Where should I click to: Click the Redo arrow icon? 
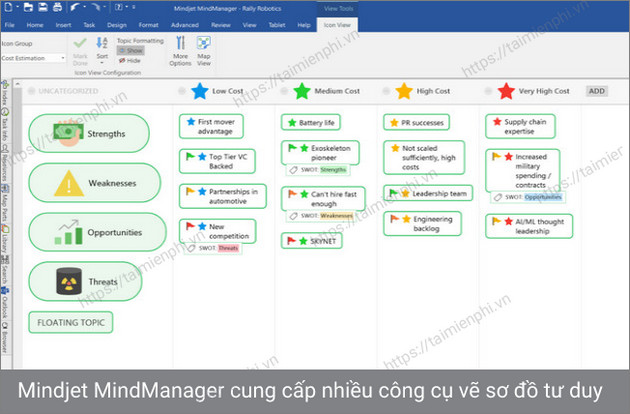(x=96, y=7)
